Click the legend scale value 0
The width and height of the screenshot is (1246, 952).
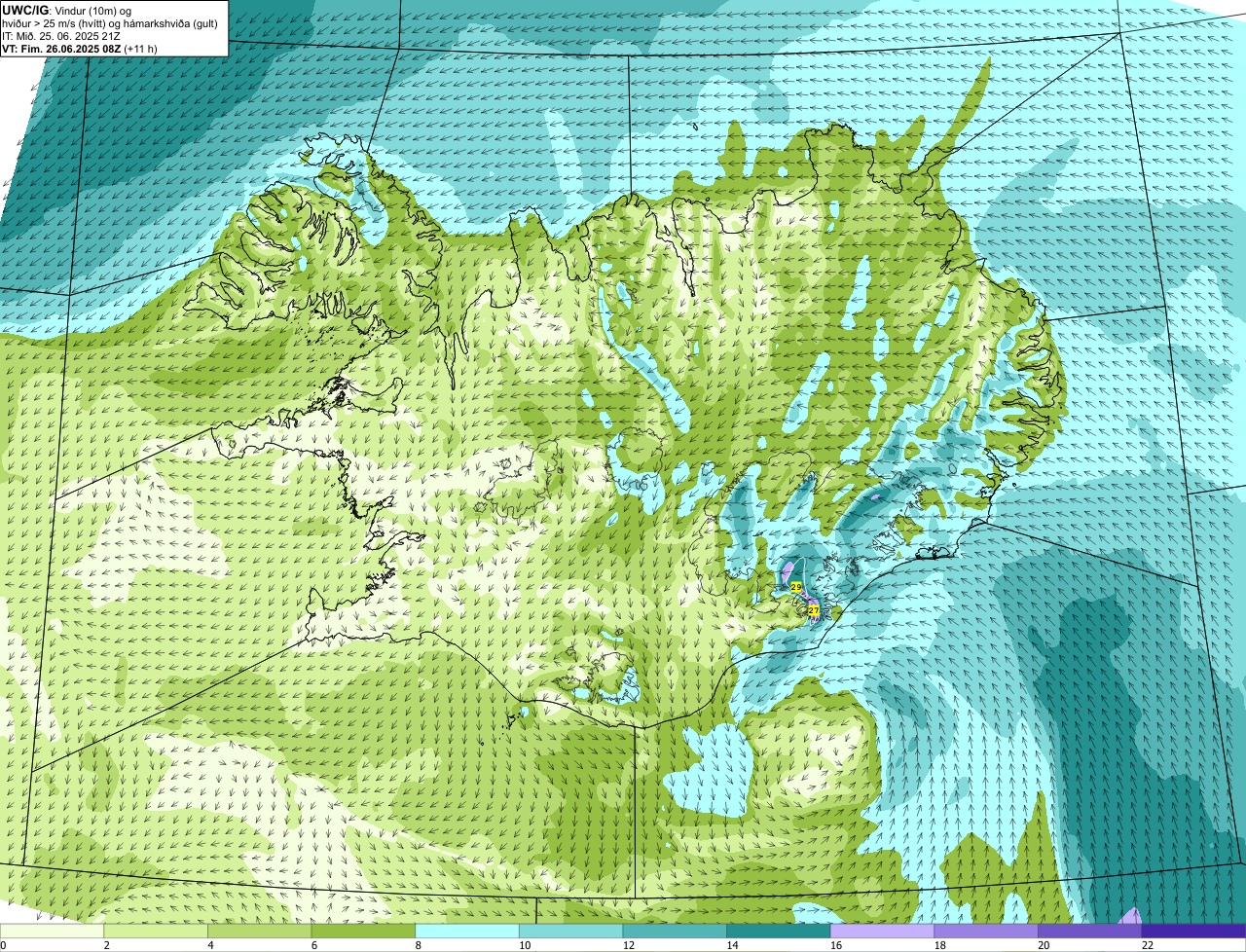click(x=4, y=945)
